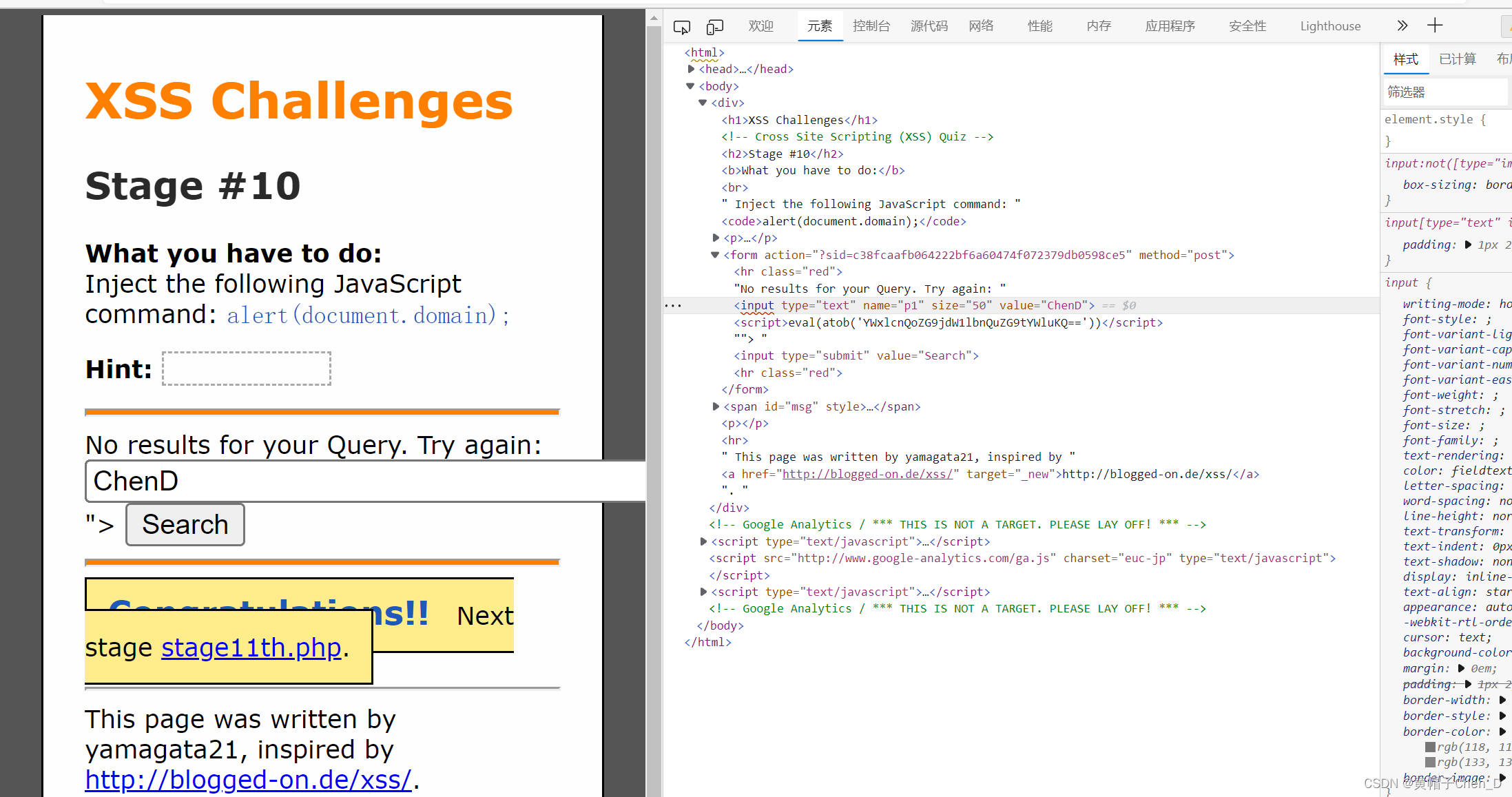Select the h2 Stage #10 node
The height and width of the screenshot is (797, 1512).
[x=783, y=154]
